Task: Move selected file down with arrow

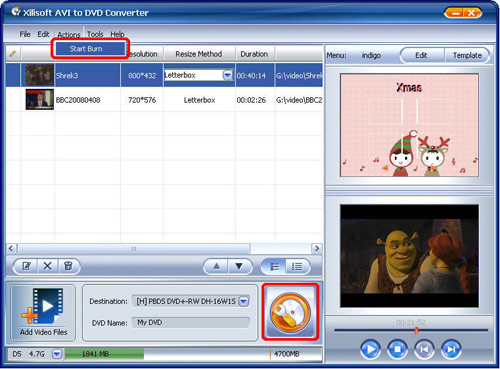Action: (x=239, y=266)
